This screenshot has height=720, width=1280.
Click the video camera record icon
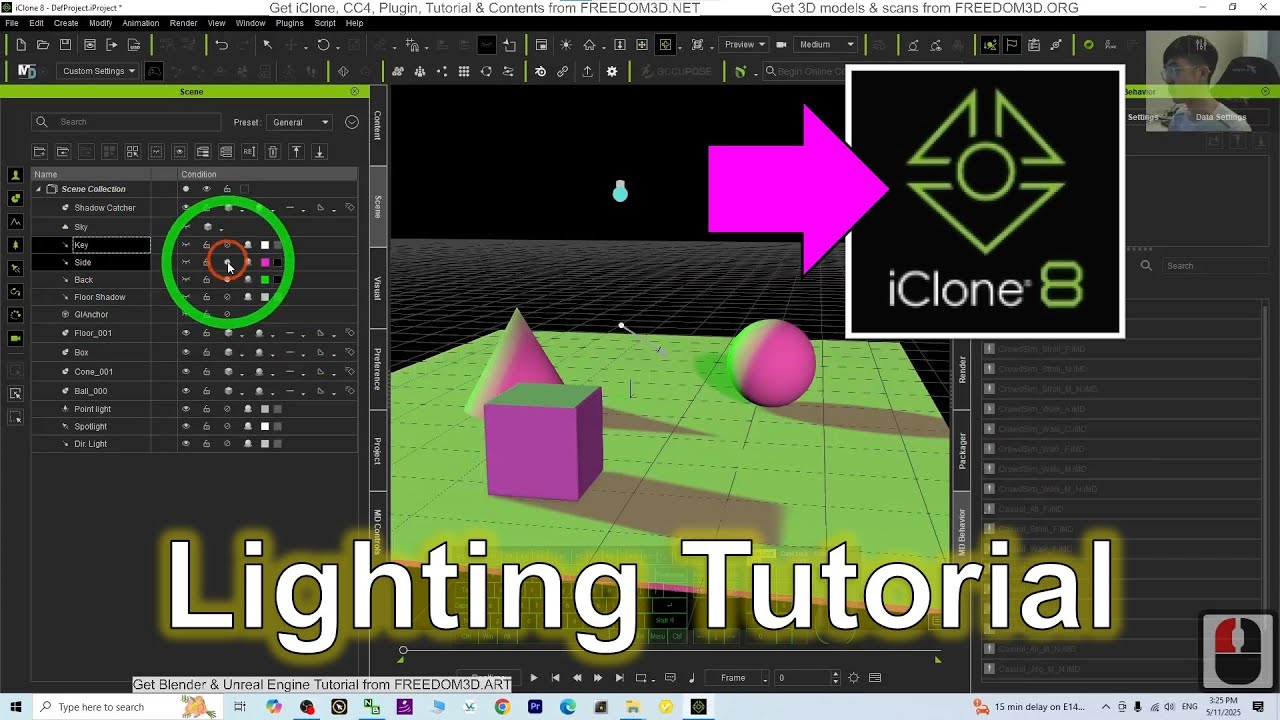(781, 45)
